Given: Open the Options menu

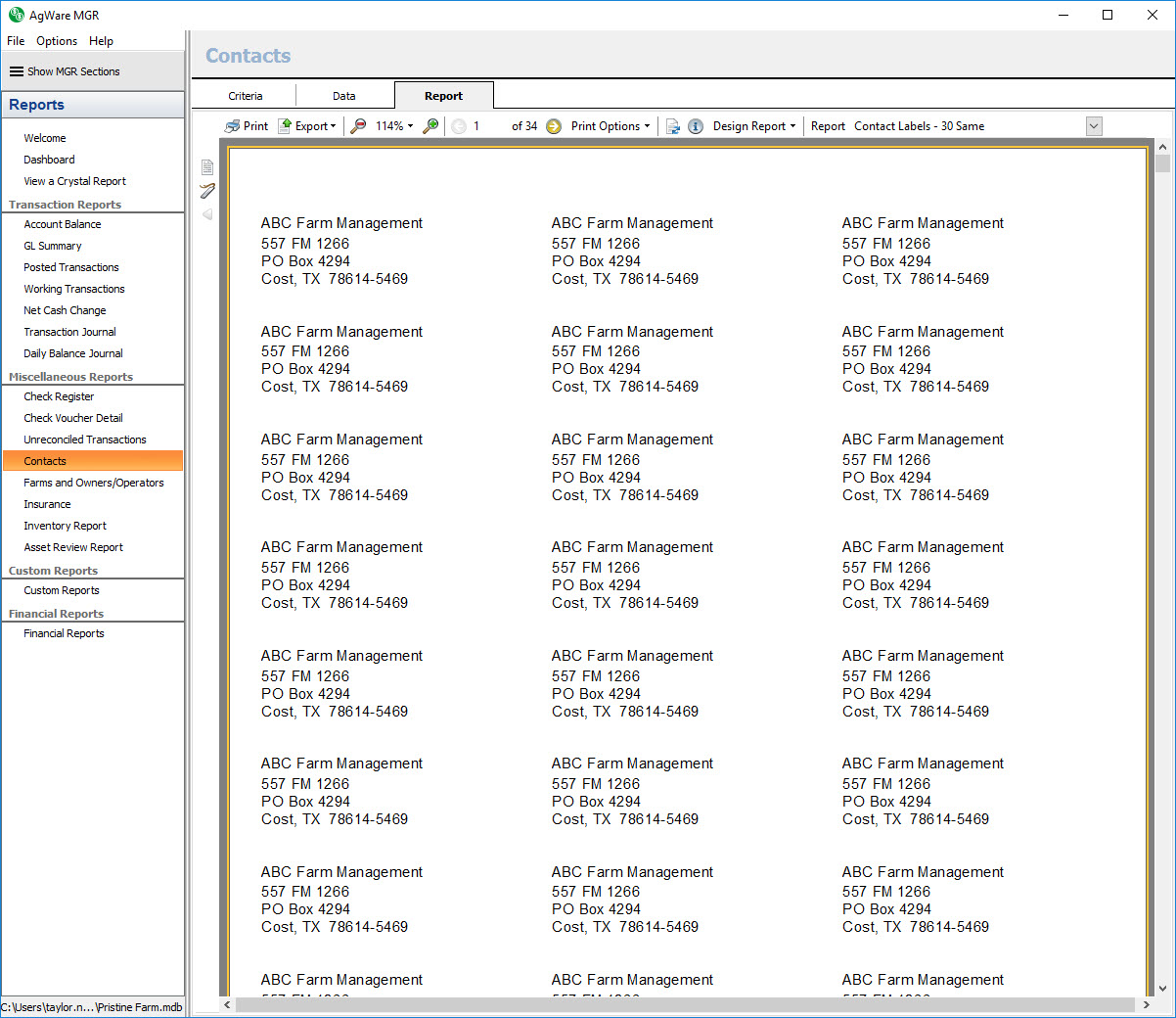Looking at the screenshot, I should (57, 41).
